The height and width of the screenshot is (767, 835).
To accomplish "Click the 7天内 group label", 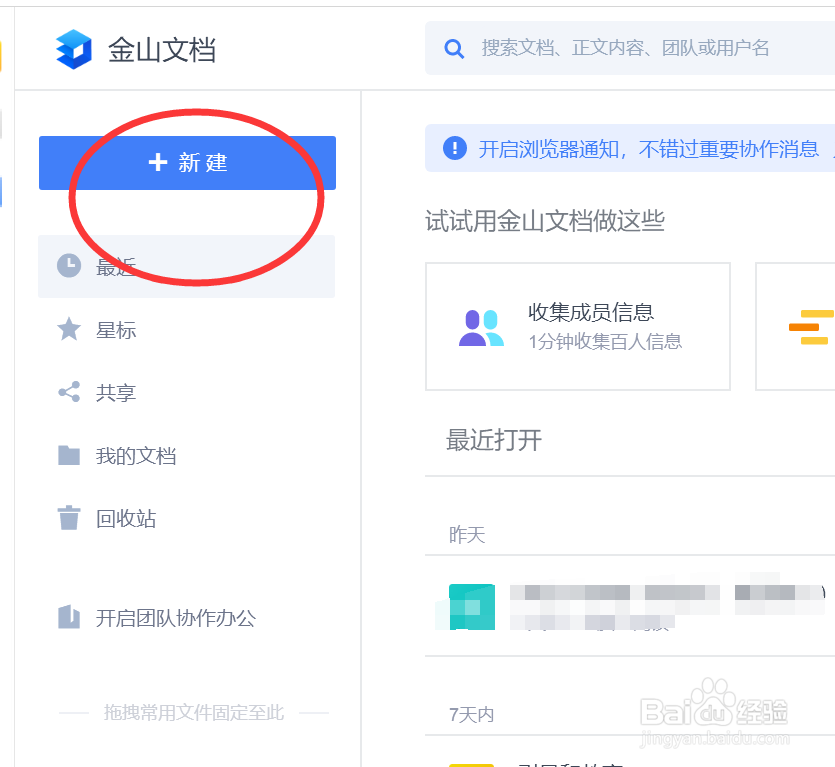I will 471,714.
